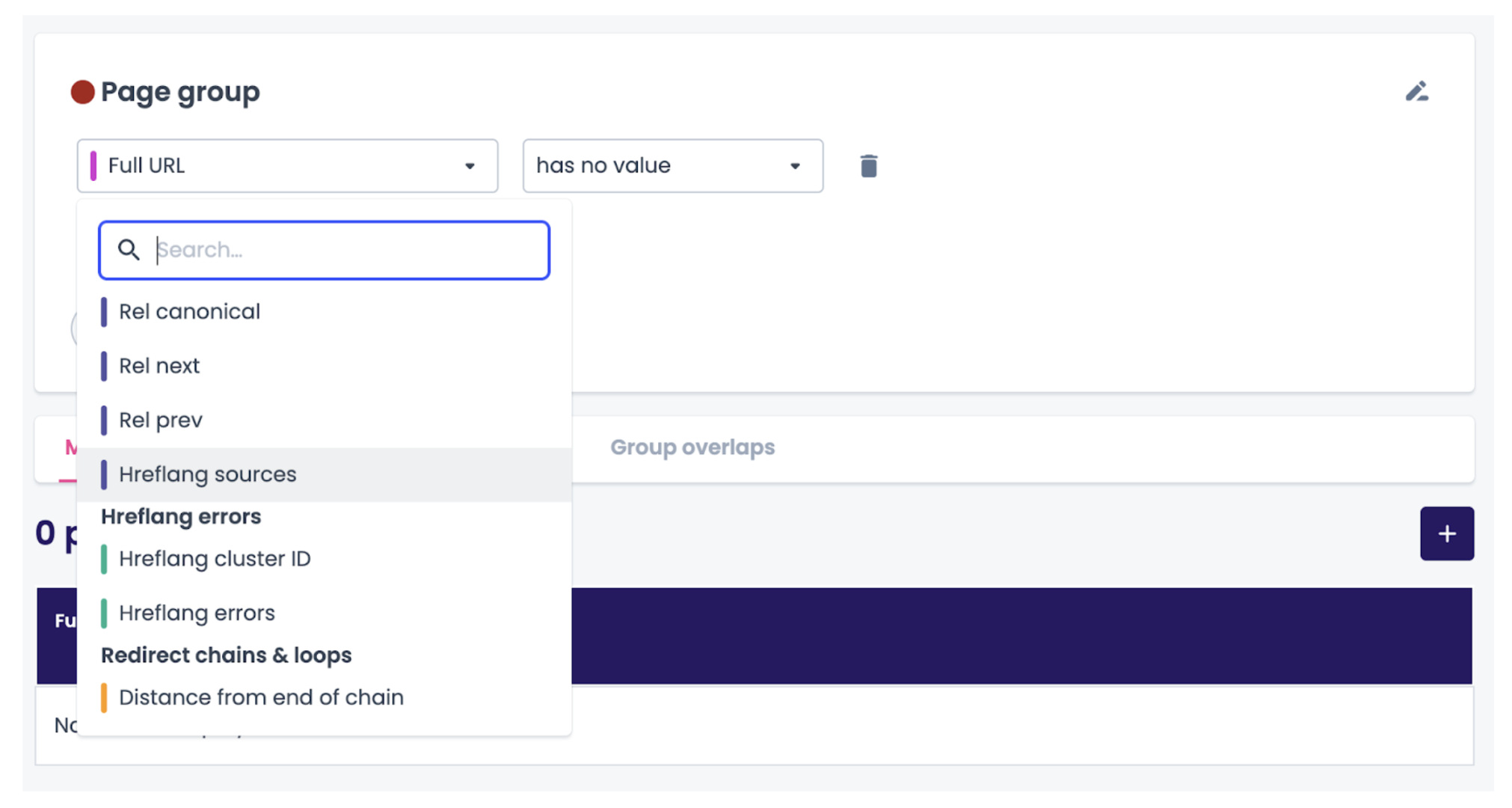Open the Full URL field dropdown
Image resolution: width=1512 pixels, height=808 pixels.
point(287,166)
